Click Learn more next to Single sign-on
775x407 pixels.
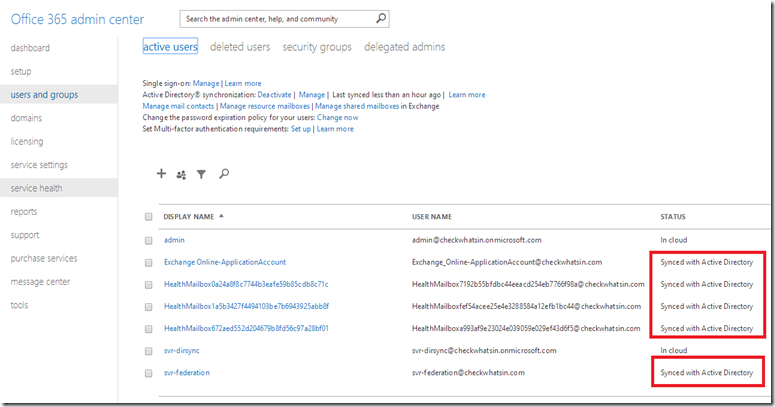243,83
